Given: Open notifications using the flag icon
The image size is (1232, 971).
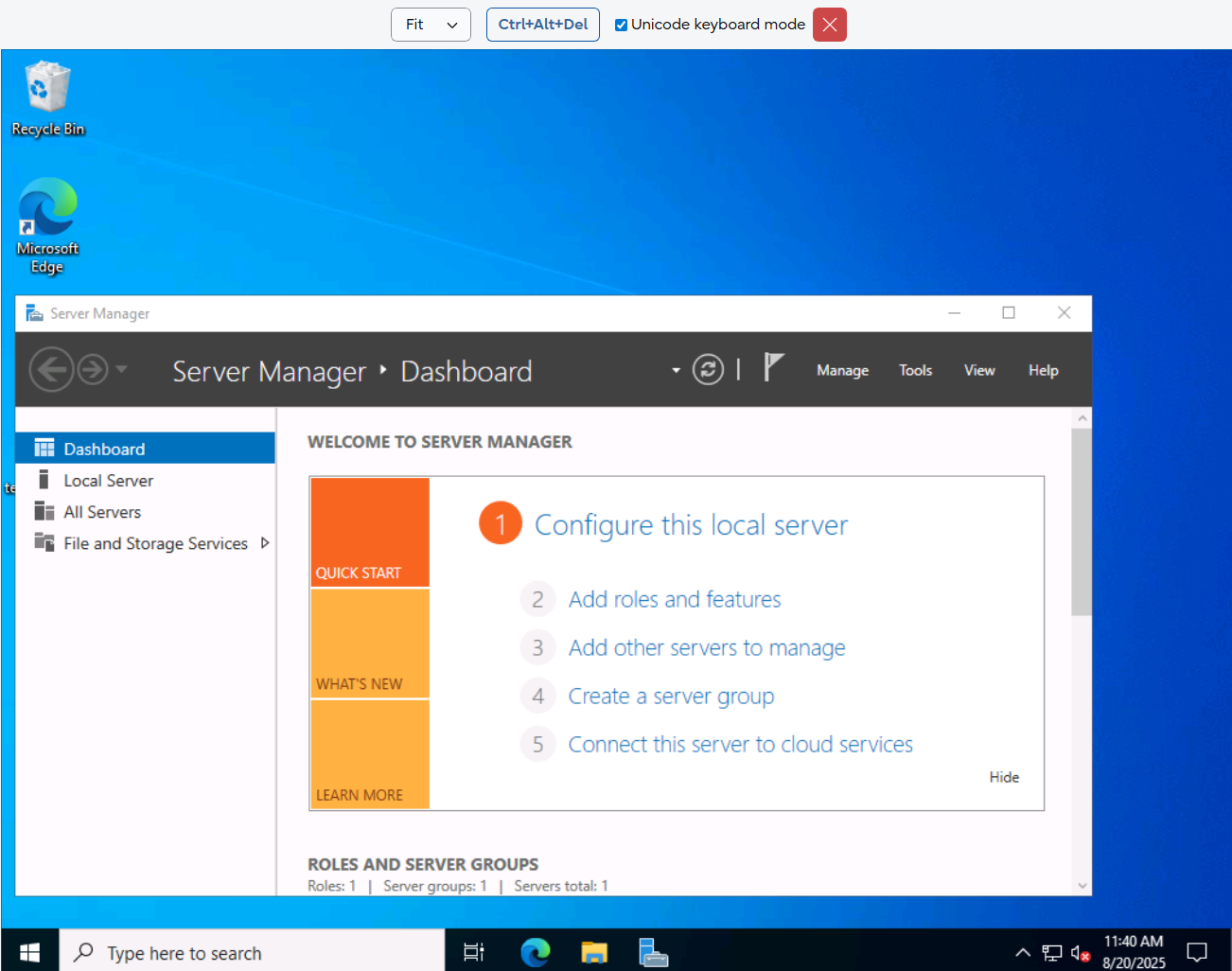Looking at the screenshot, I should (773, 367).
